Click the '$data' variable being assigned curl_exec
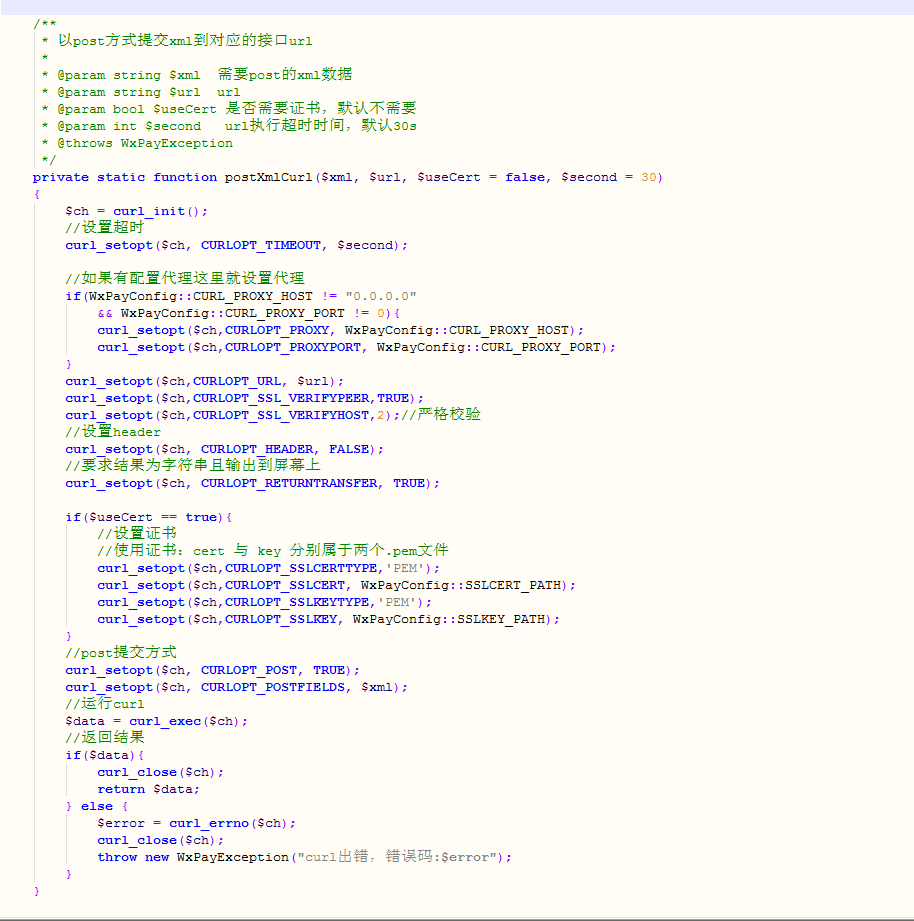This screenshot has height=921, width=914. (85, 721)
